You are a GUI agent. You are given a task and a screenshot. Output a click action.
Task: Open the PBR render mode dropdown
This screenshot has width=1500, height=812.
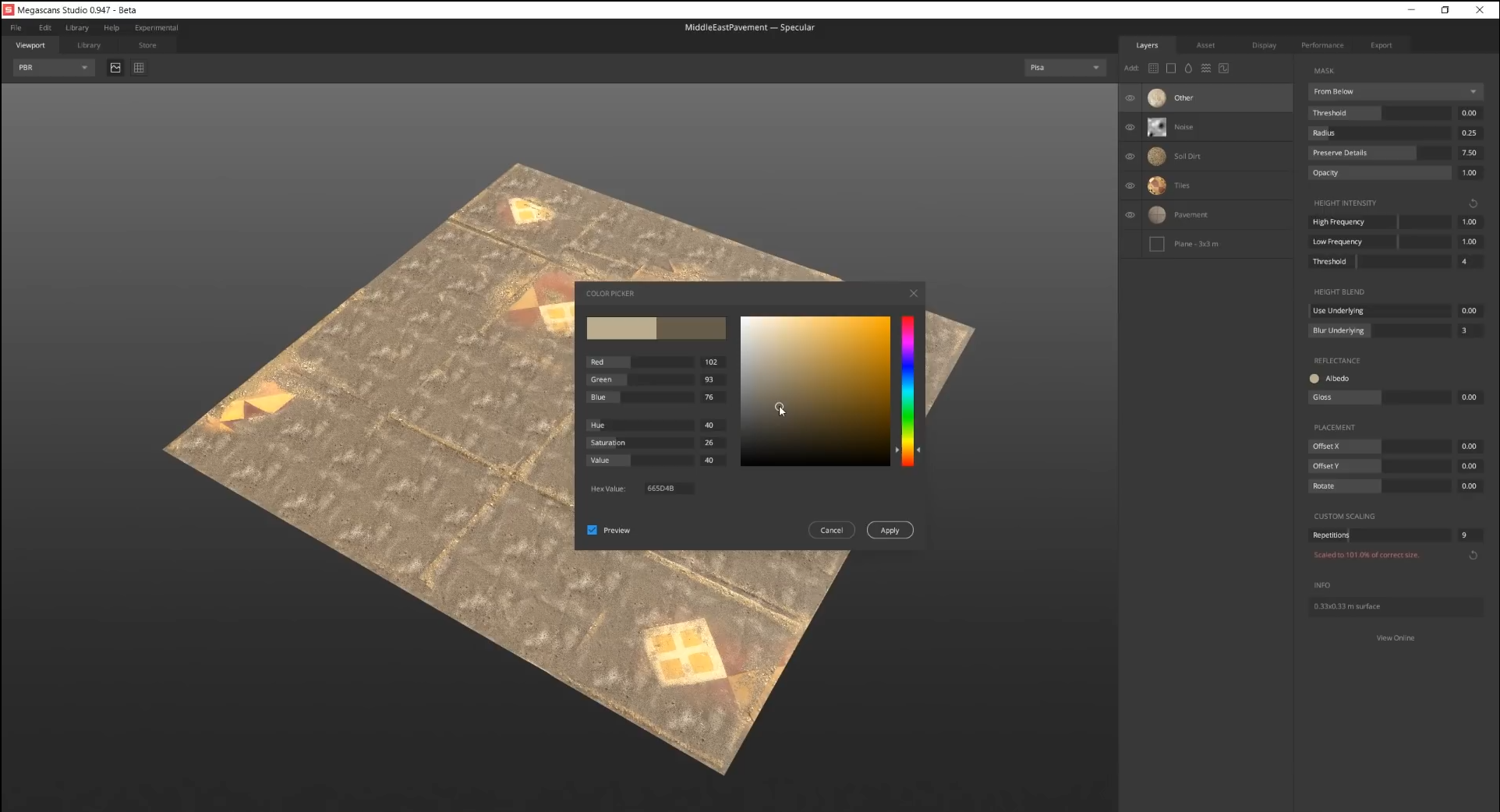point(53,68)
